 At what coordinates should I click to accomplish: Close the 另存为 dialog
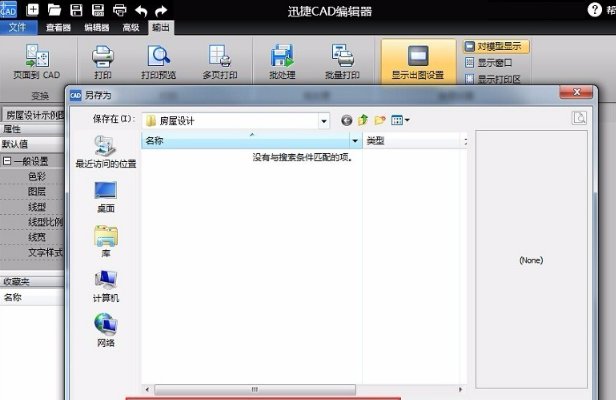(576, 92)
